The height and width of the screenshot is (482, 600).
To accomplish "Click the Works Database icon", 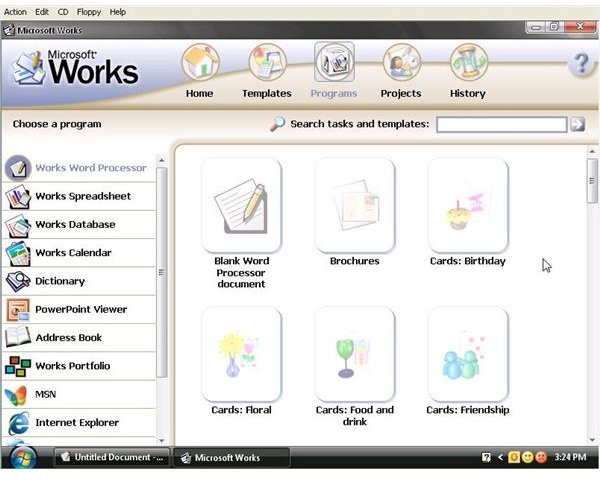I will click(x=18, y=225).
